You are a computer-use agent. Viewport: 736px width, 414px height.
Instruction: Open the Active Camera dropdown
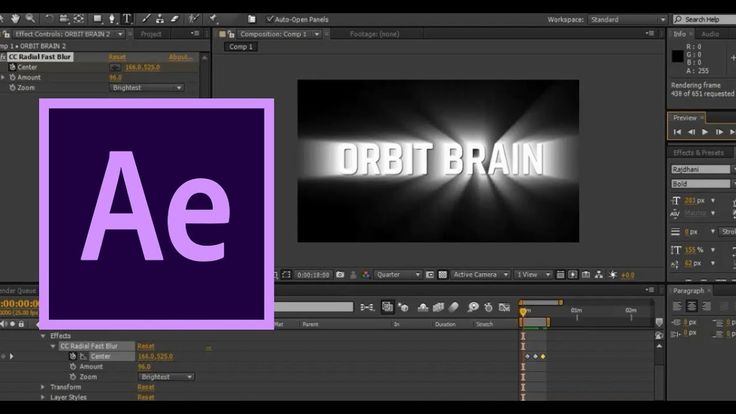[480, 275]
